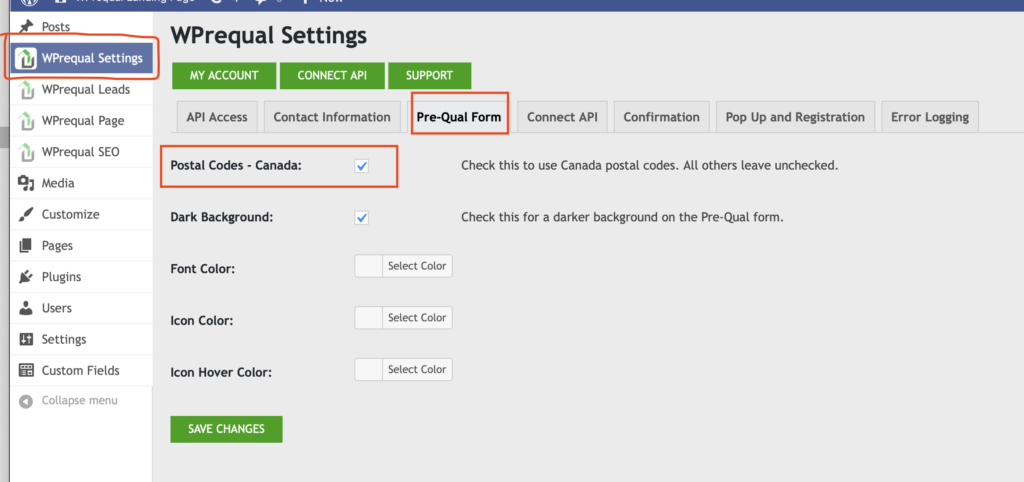Open the Pop Up and Registration tab
The height and width of the screenshot is (482, 1024).
coord(795,118)
